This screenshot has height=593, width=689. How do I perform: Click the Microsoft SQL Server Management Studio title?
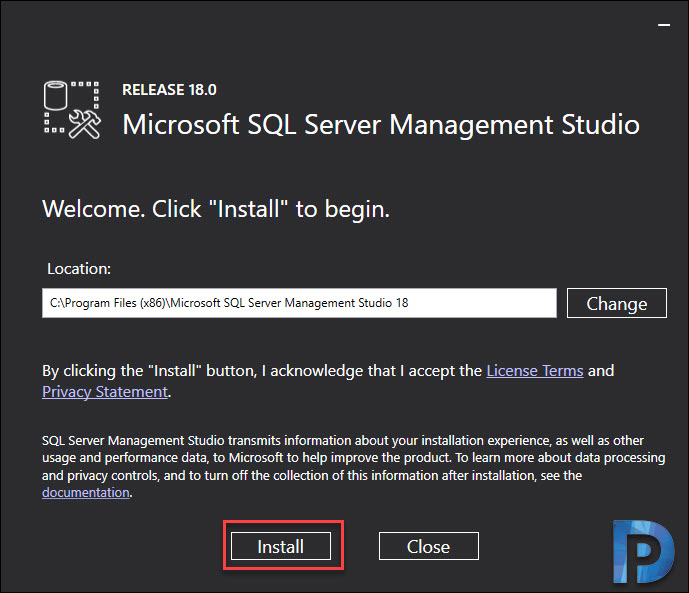(381, 125)
